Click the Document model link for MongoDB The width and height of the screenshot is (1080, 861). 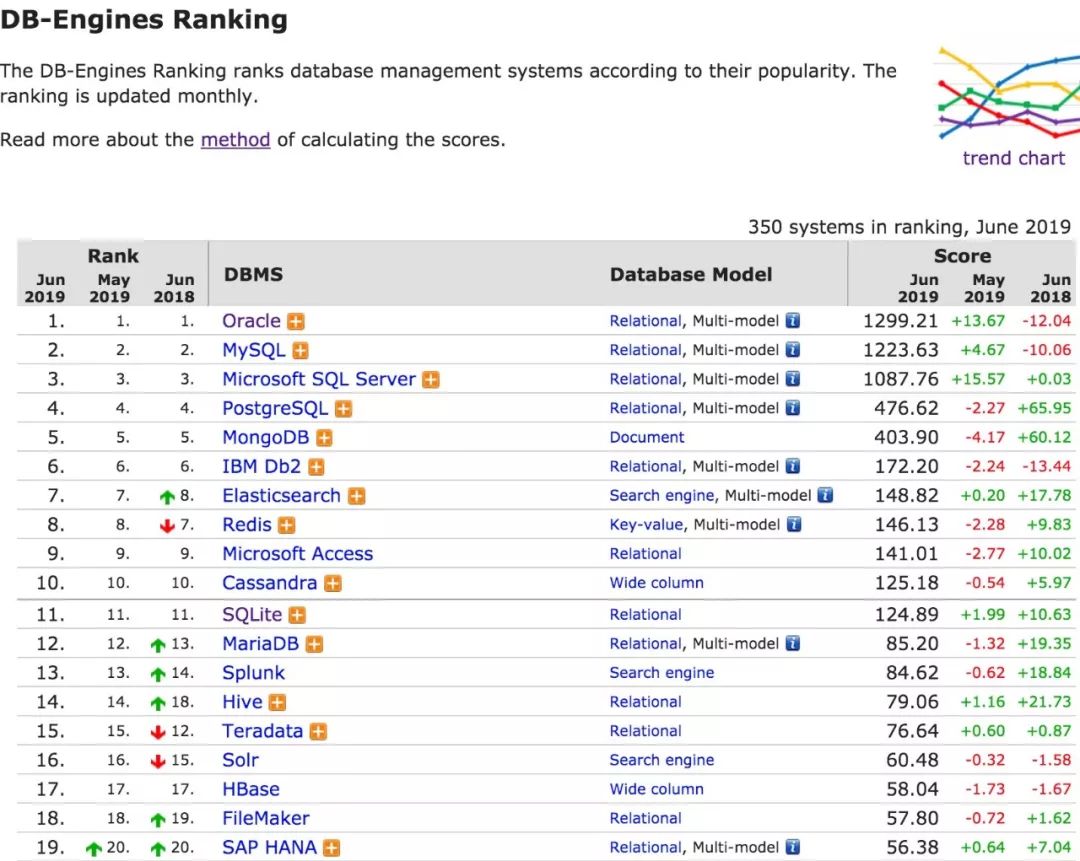647,437
